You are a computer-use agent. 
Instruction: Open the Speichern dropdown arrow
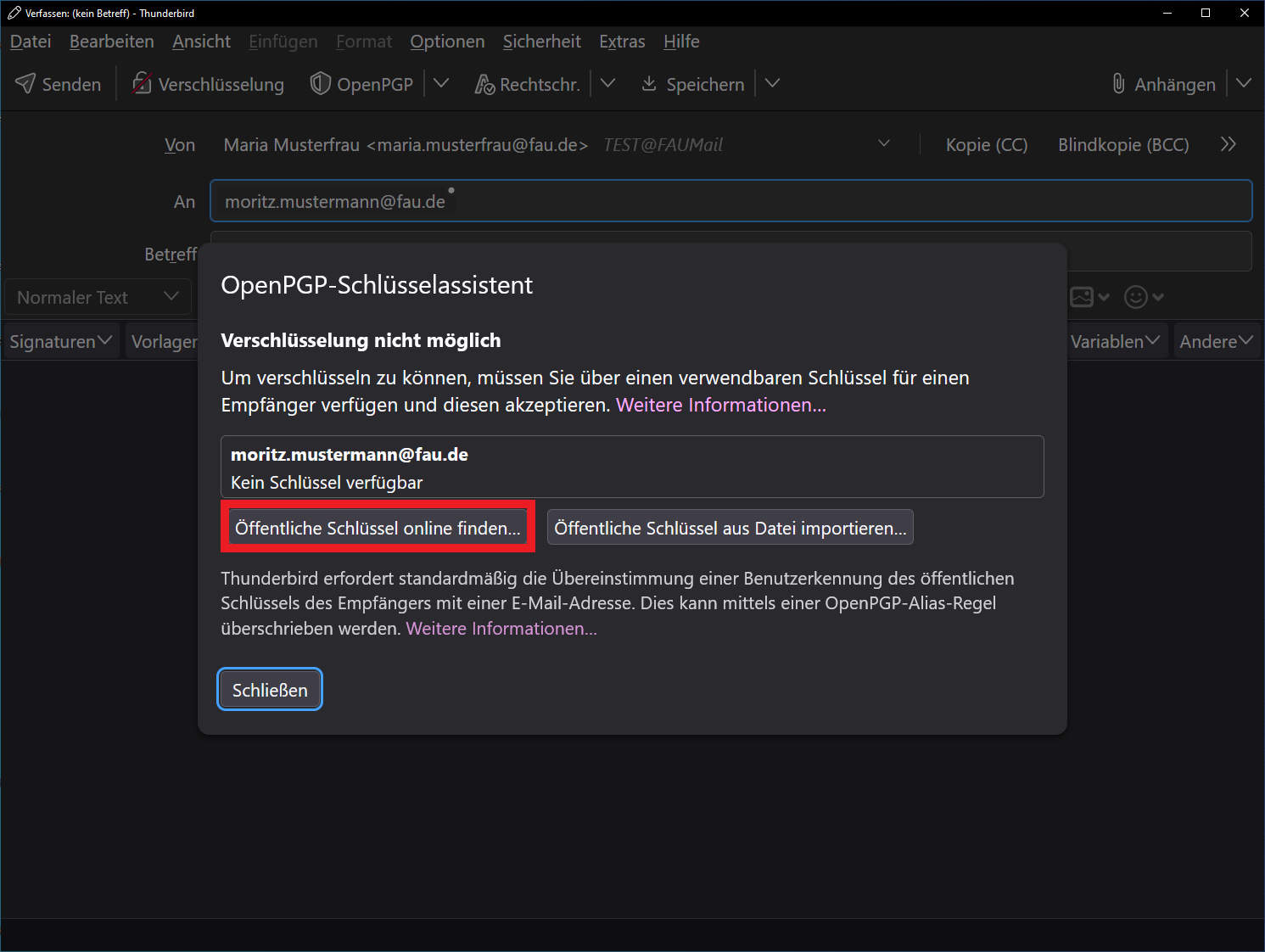coord(772,84)
